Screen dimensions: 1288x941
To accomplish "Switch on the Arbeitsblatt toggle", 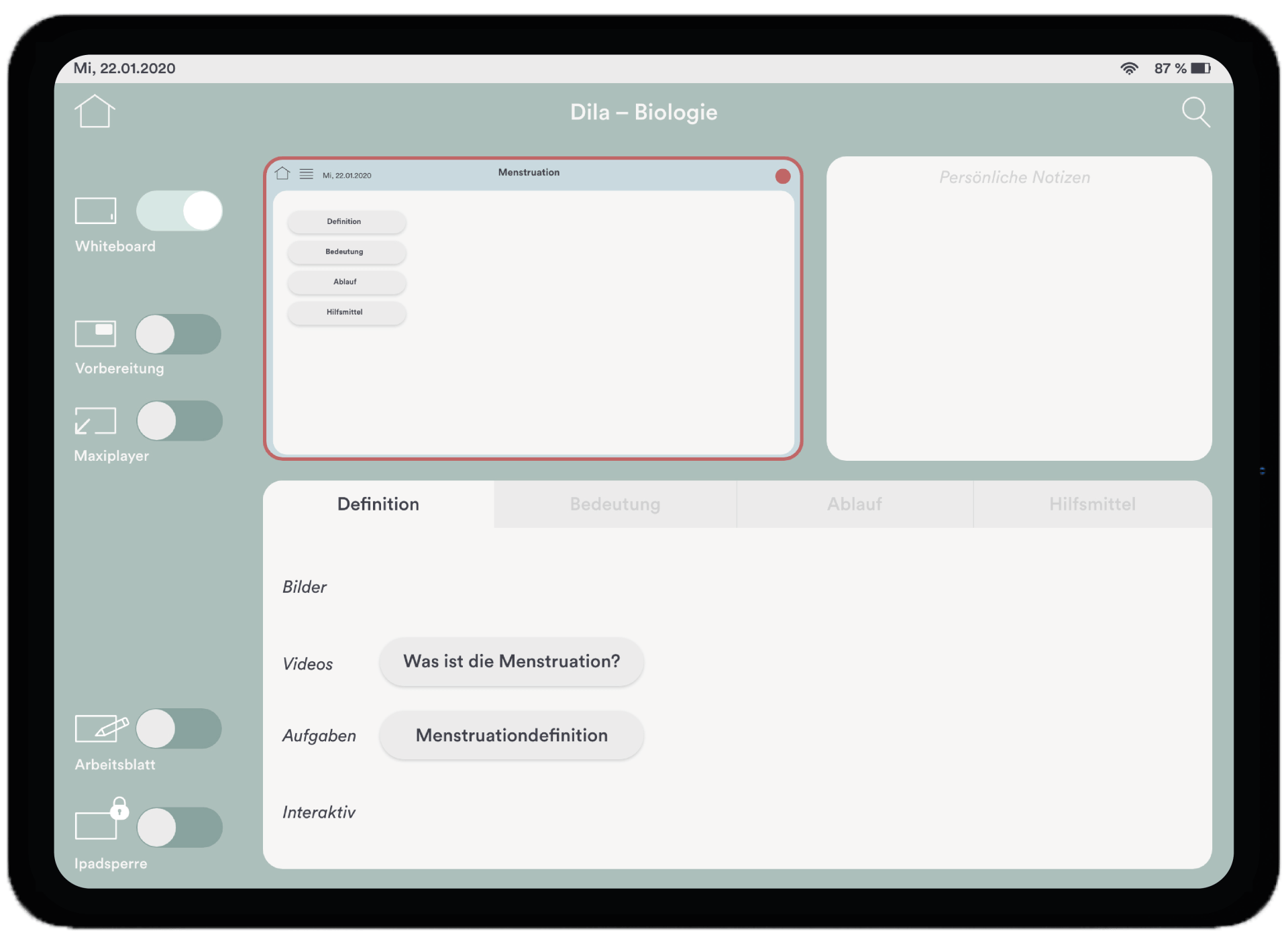I will coord(178,728).
